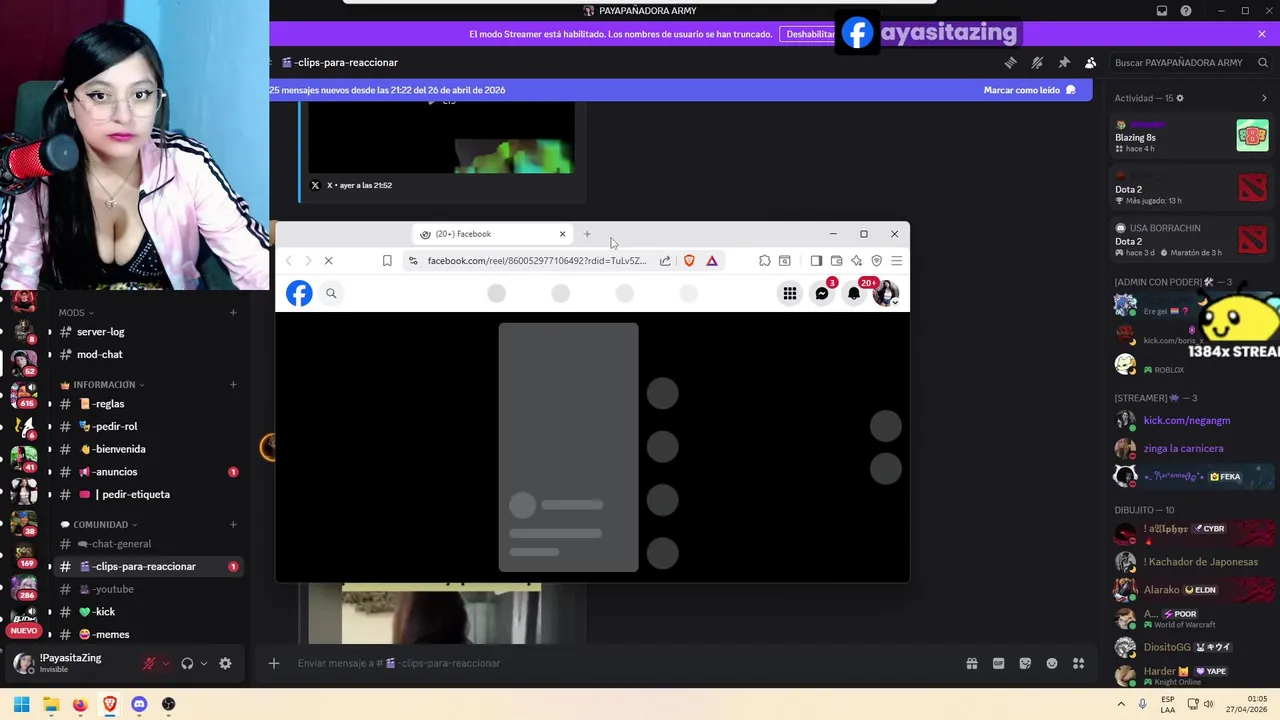Select the (20+) Facebook browser tab
1280x720 pixels.
pyautogui.click(x=492, y=234)
